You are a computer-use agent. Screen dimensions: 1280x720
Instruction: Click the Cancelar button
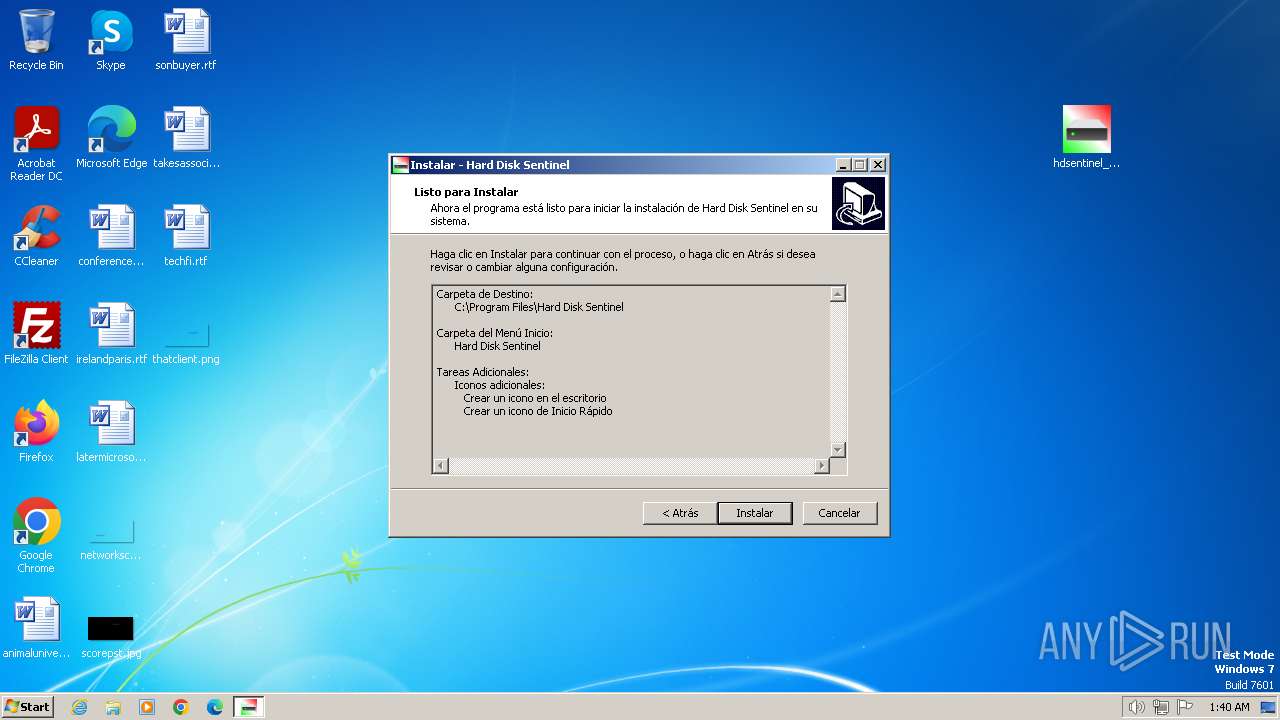pyautogui.click(x=839, y=513)
